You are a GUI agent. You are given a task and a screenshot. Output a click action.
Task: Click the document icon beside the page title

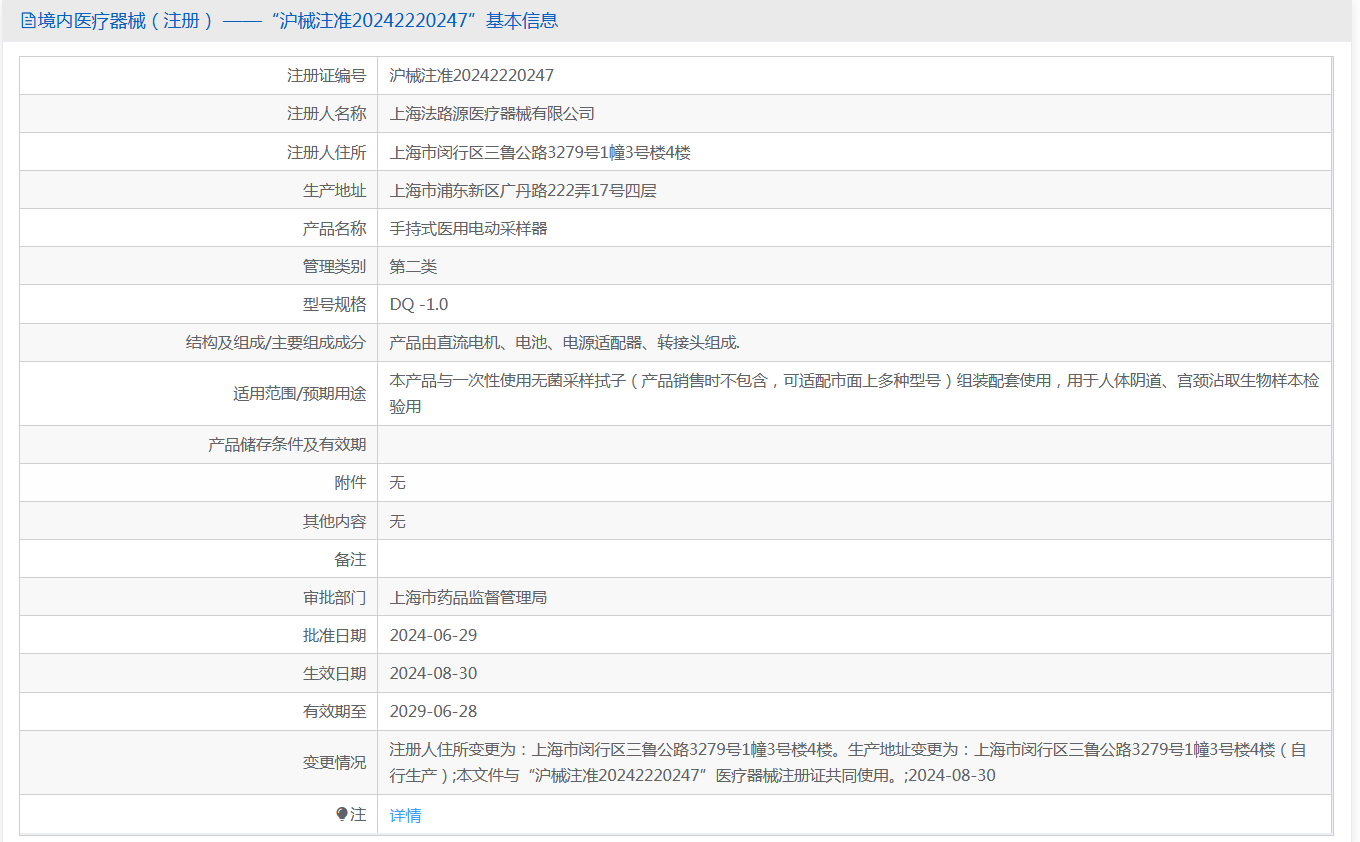click(x=28, y=21)
